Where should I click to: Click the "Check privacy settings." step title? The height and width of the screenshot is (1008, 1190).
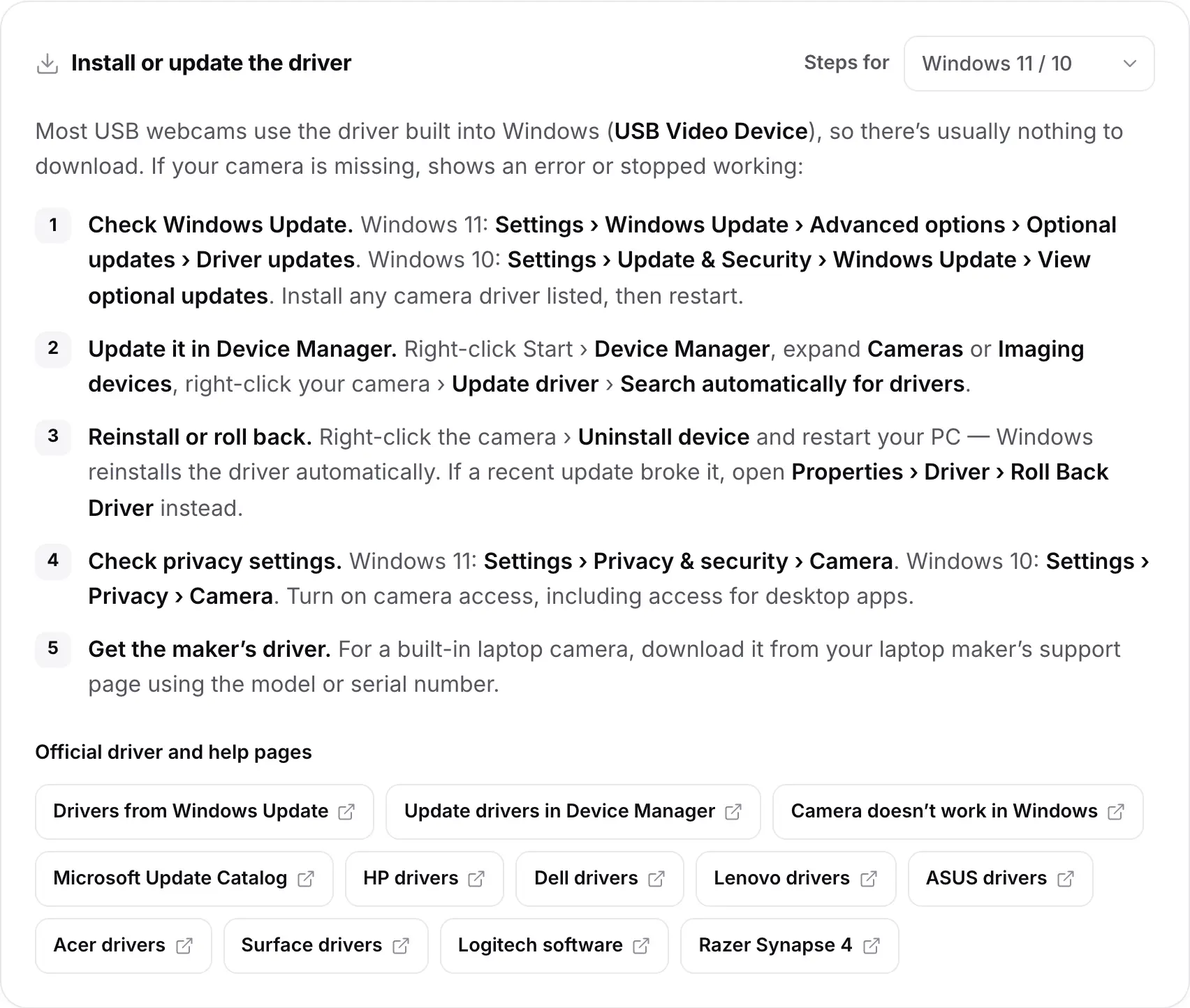pos(215,561)
